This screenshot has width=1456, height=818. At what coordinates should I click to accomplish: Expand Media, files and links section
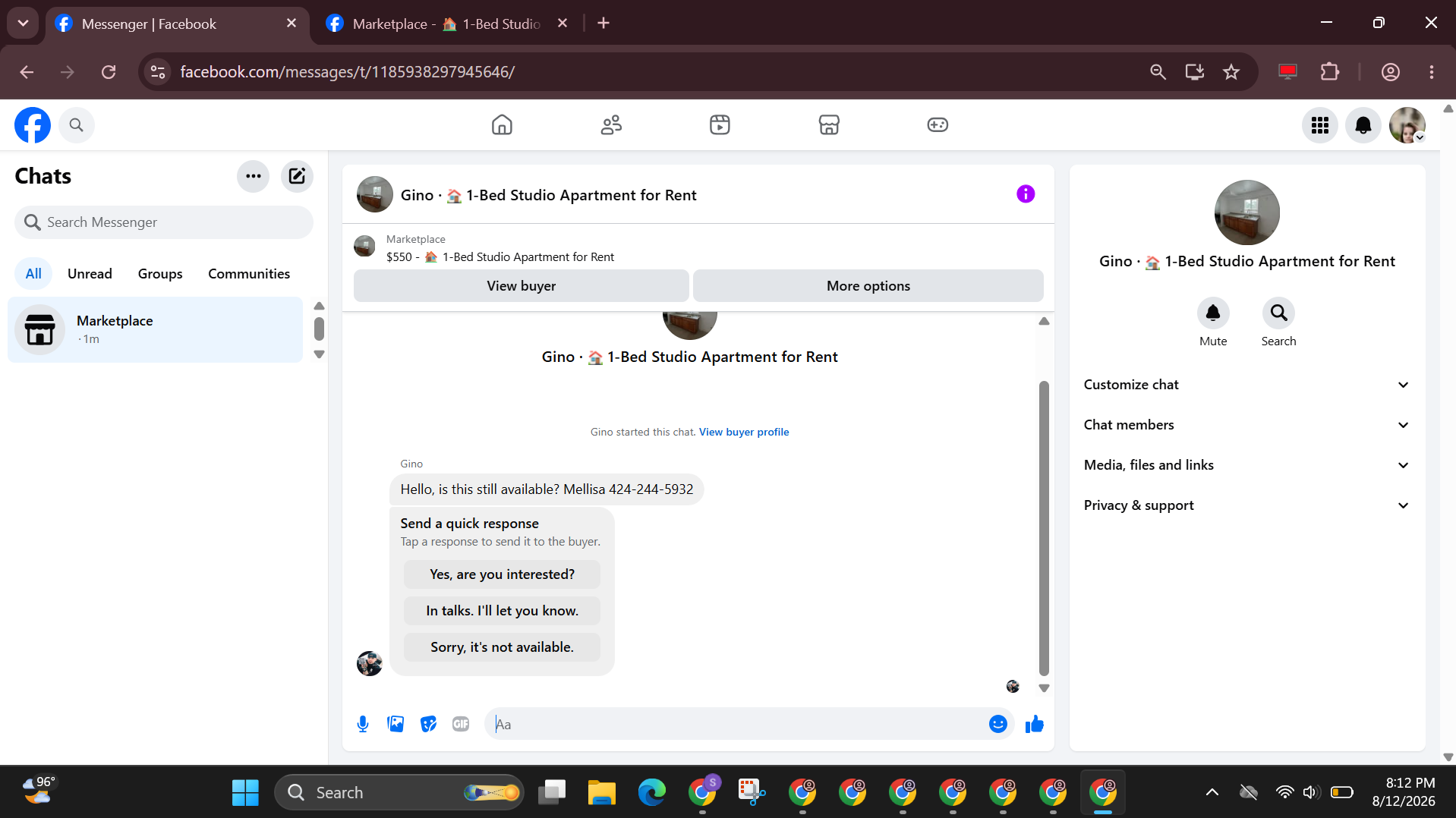point(1247,465)
